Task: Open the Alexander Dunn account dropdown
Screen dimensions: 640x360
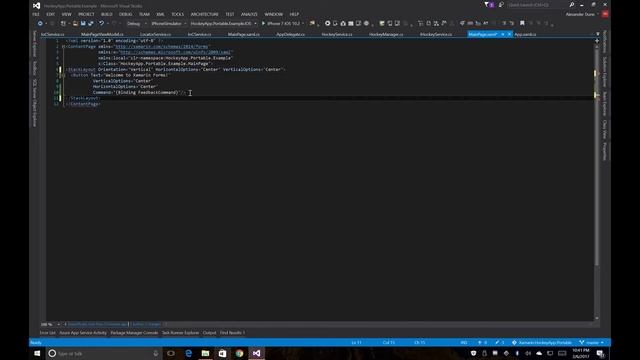Action: [582, 14]
